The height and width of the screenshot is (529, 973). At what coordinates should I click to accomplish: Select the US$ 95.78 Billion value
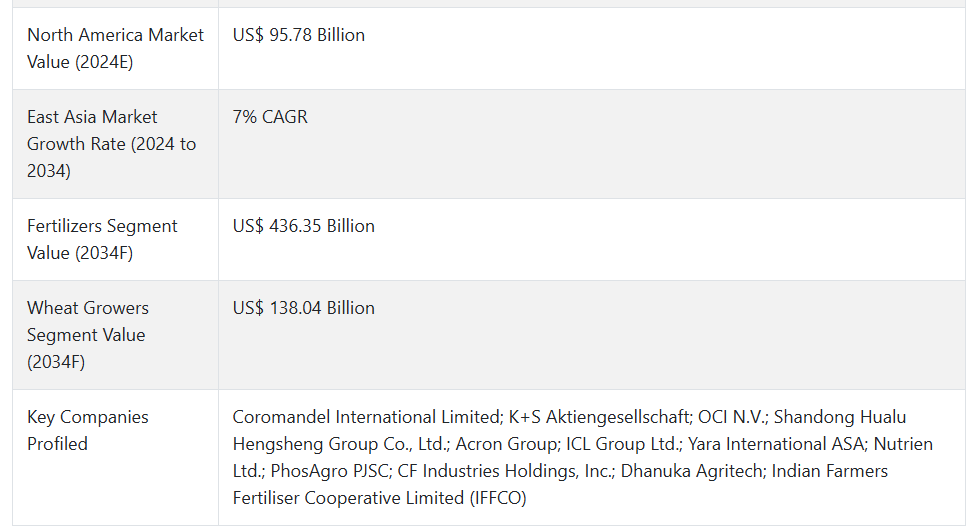click(x=298, y=35)
